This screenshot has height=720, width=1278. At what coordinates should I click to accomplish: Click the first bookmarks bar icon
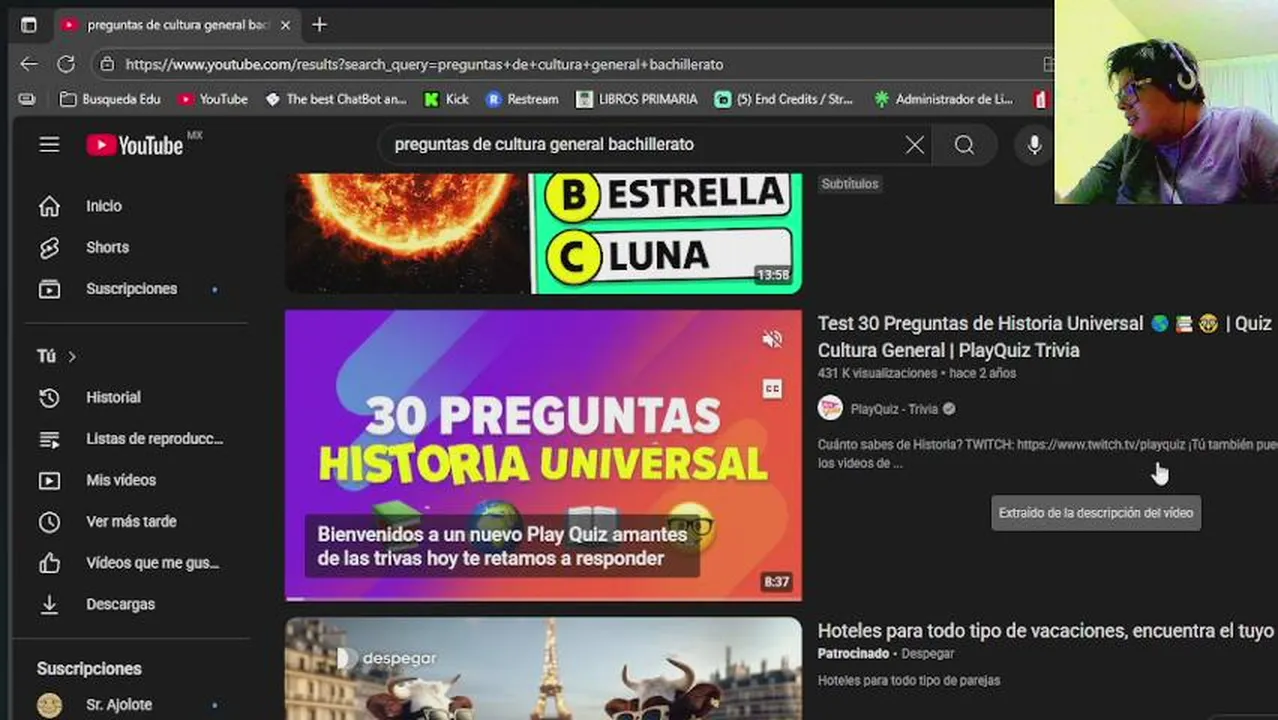point(27,99)
